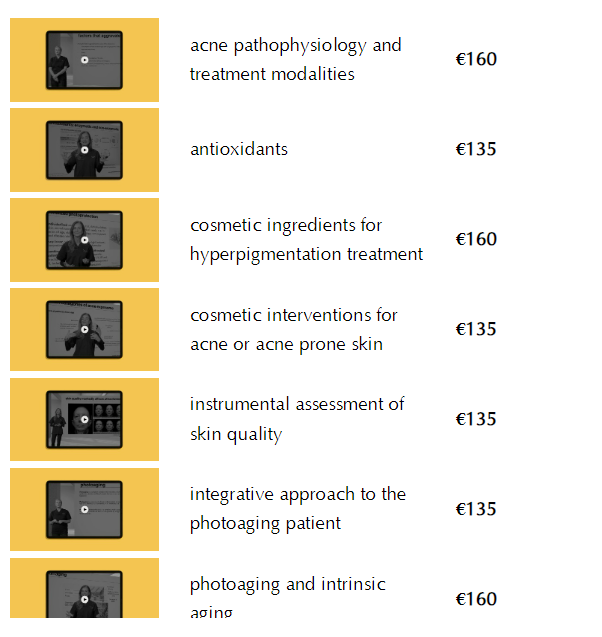Play the antioxidants video preview
The width and height of the screenshot is (602, 637).
click(84, 150)
